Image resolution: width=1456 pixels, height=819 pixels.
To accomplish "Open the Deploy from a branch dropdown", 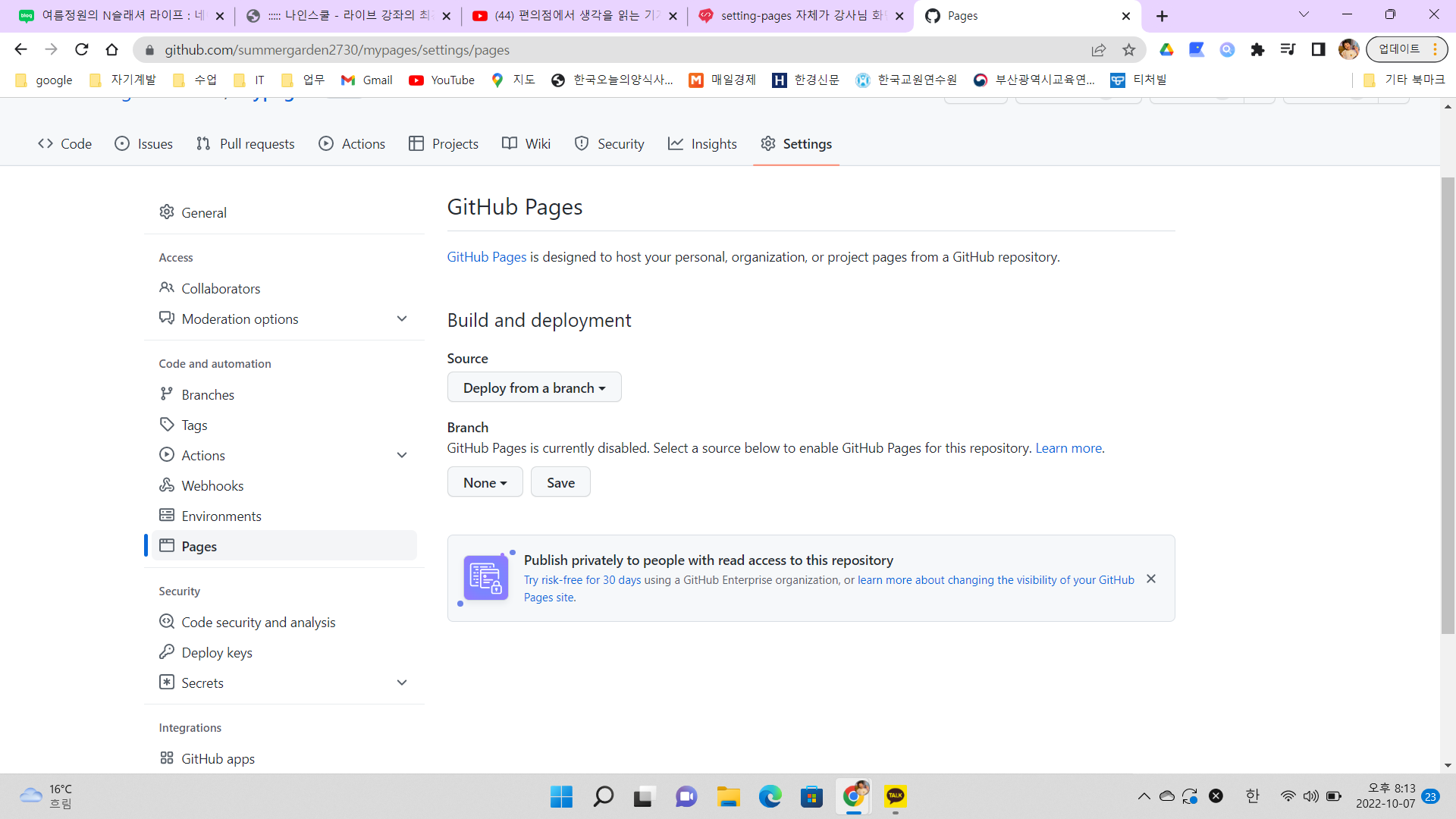I will pyautogui.click(x=535, y=388).
